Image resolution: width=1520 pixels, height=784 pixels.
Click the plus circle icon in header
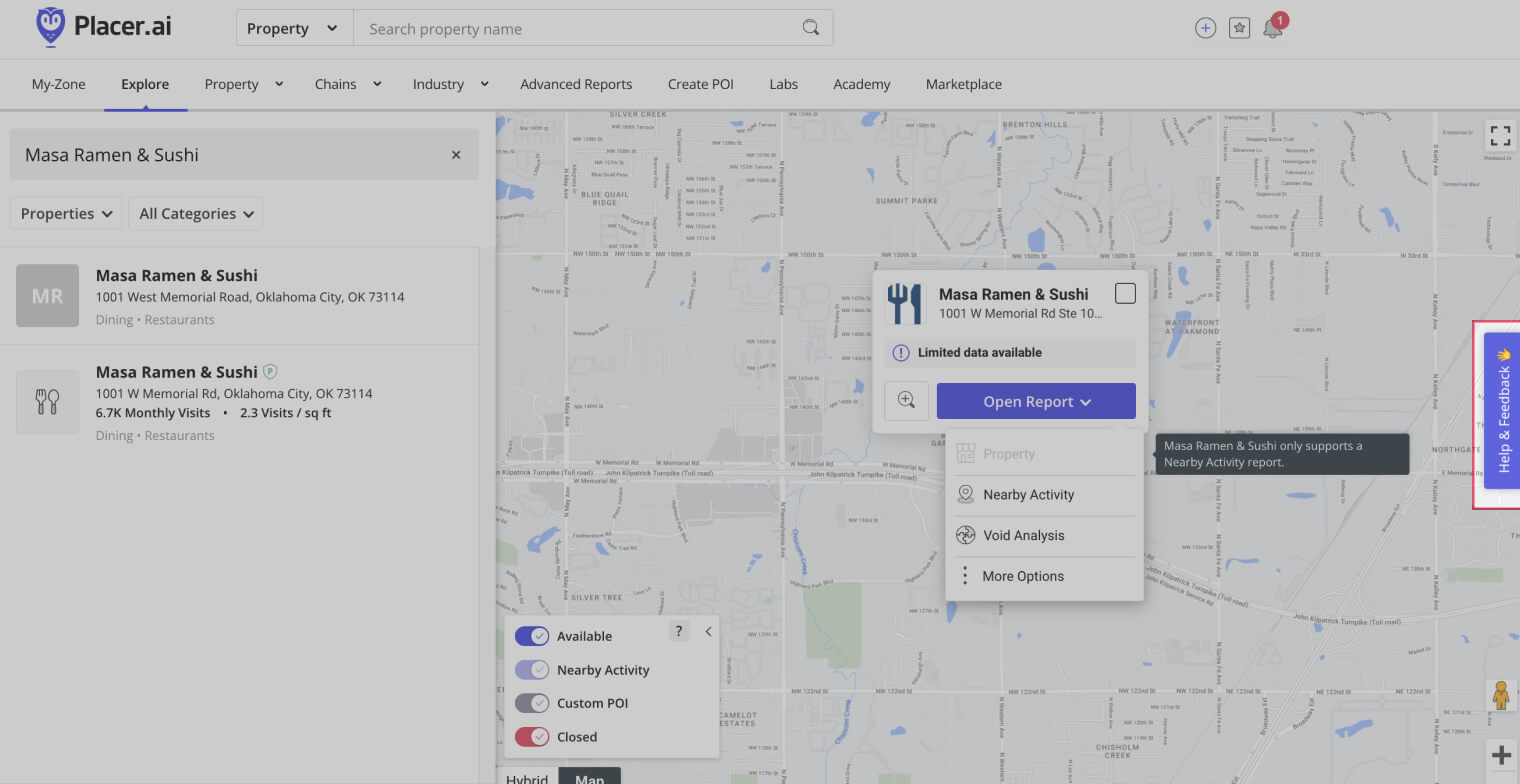(x=1205, y=28)
